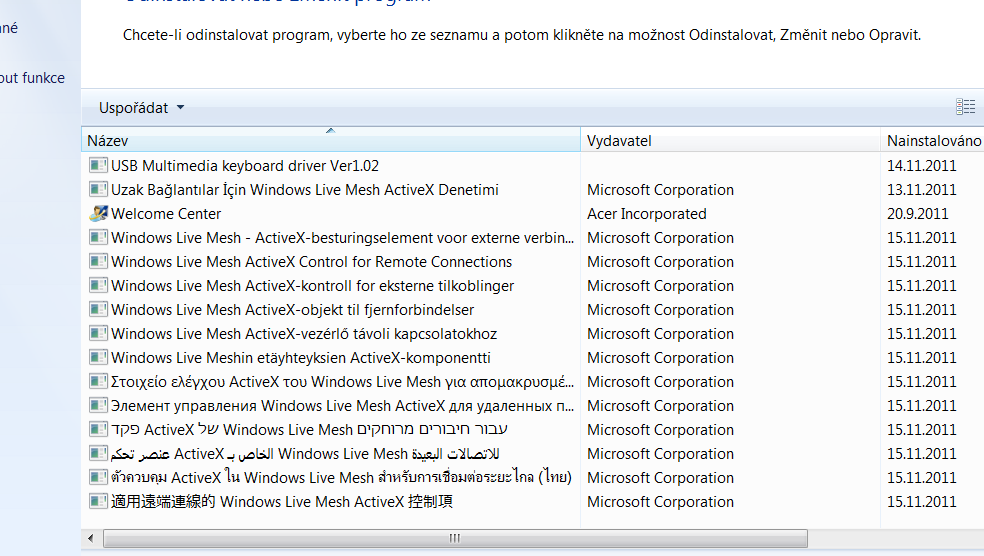
Task: Click the horizontal scrollbar left arrow
Action: tap(91, 538)
